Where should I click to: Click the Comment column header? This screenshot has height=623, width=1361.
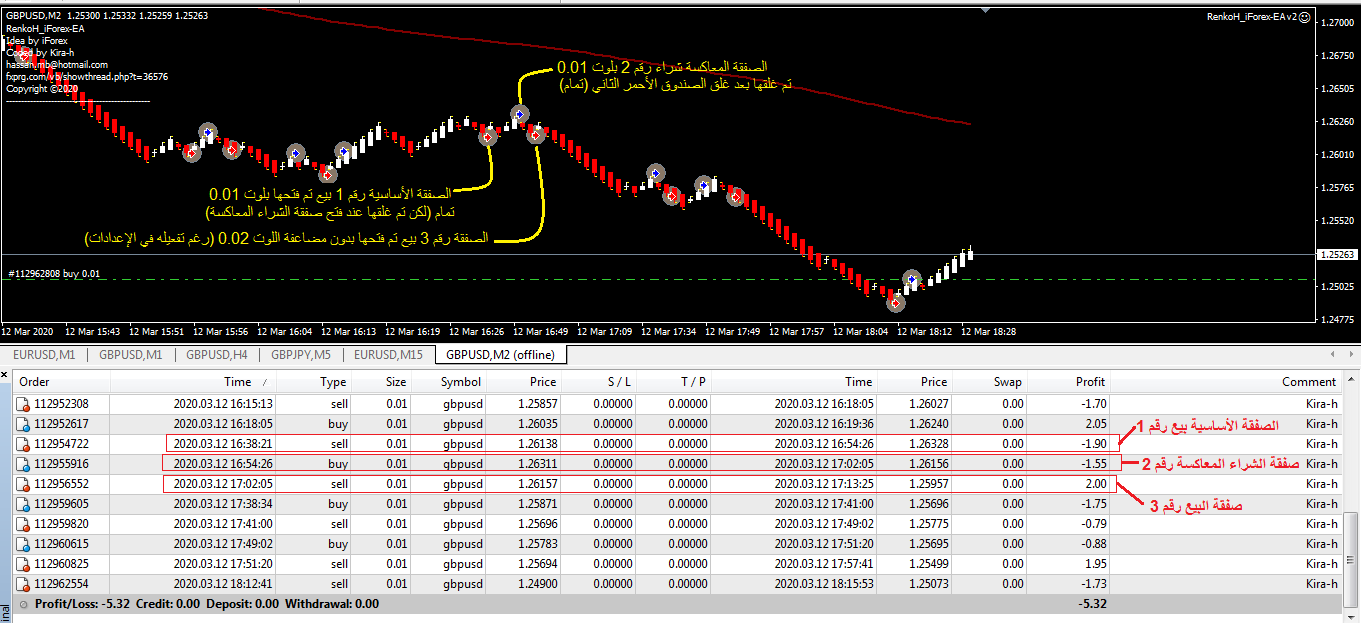click(1308, 381)
